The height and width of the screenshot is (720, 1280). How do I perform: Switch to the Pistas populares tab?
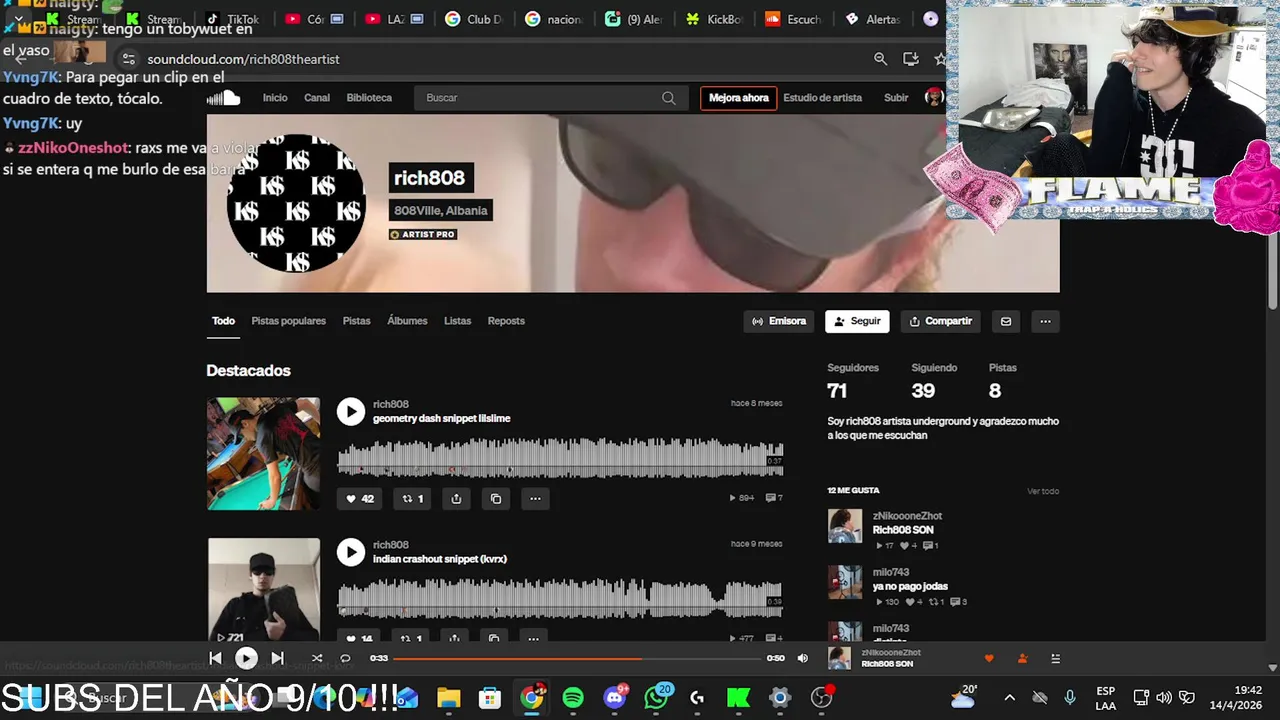coord(289,321)
